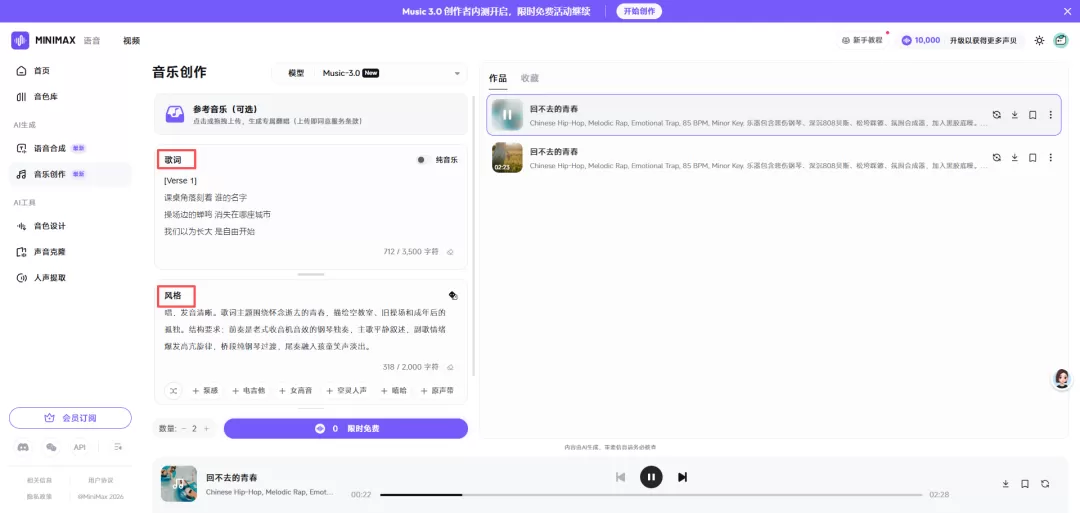Screen dimensions: 1080x513
Task: Click into the lyrics text field
Action: pos(311,206)
